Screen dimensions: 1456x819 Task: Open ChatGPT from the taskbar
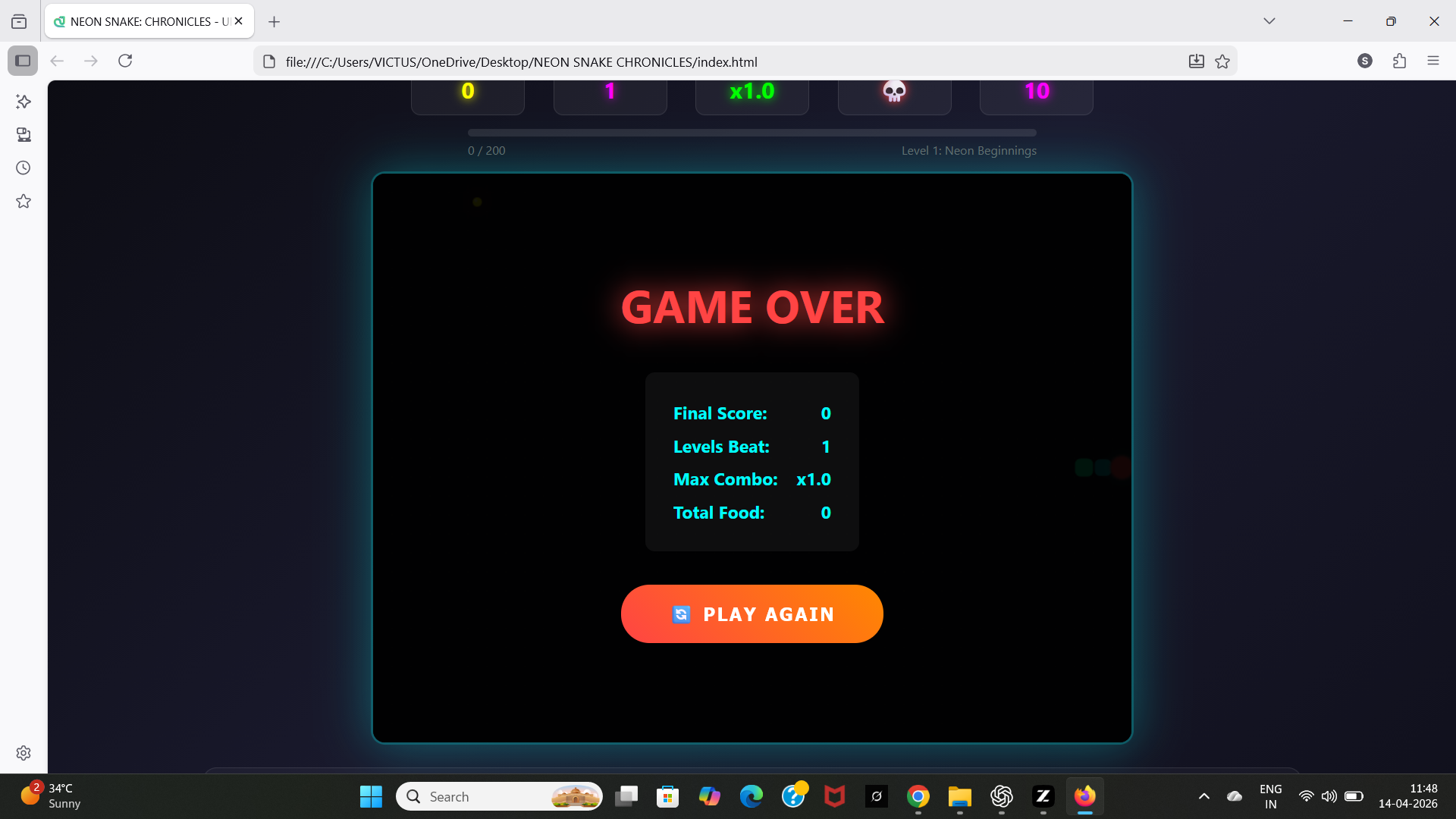coord(1002,796)
